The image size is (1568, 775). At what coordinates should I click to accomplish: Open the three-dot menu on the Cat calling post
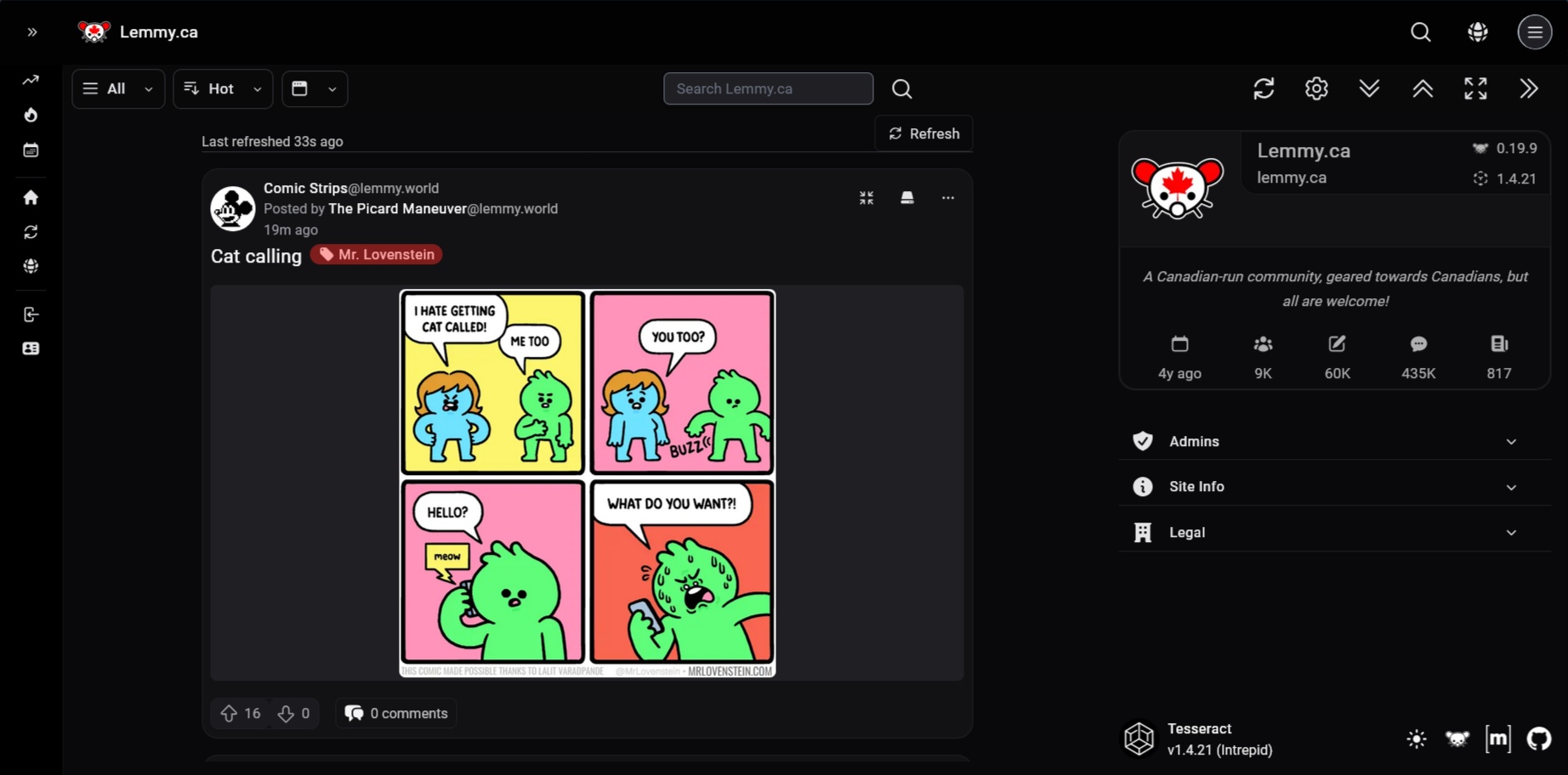[948, 198]
